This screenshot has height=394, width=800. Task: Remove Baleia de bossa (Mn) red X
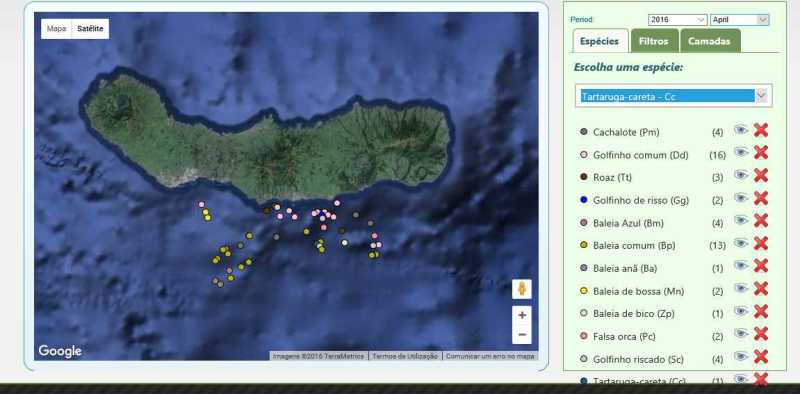click(x=760, y=289)
